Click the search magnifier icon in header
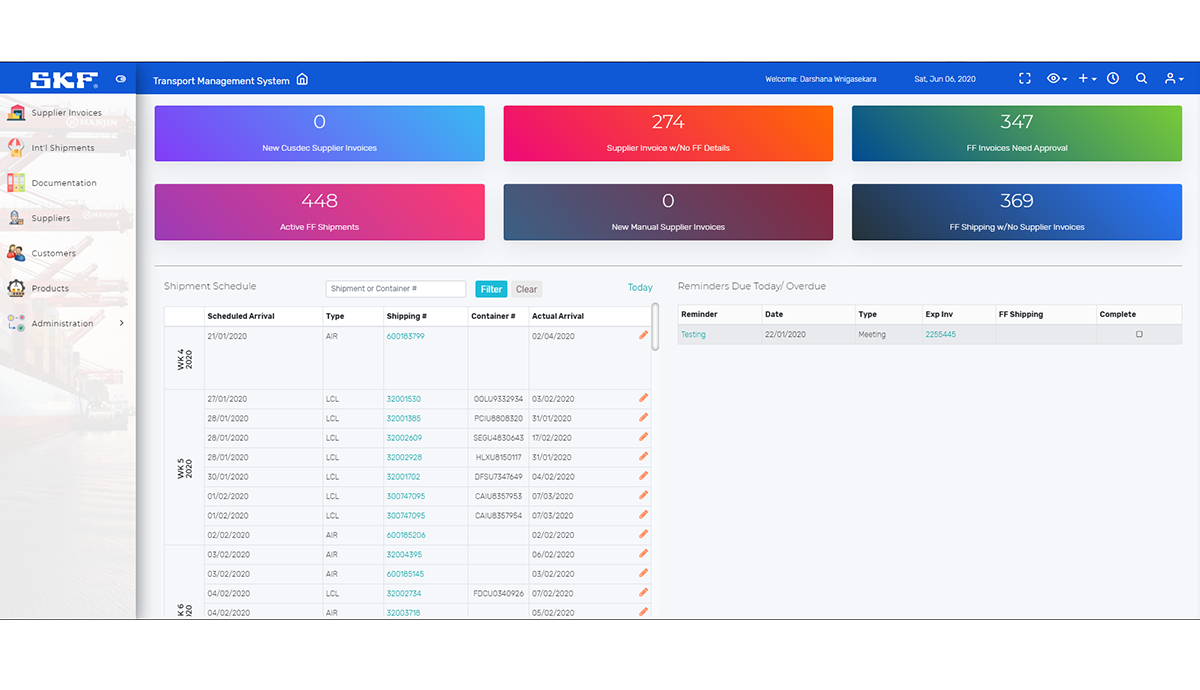The width and height of the screenshot is (1200, 690). click(x=1141, y=79)
